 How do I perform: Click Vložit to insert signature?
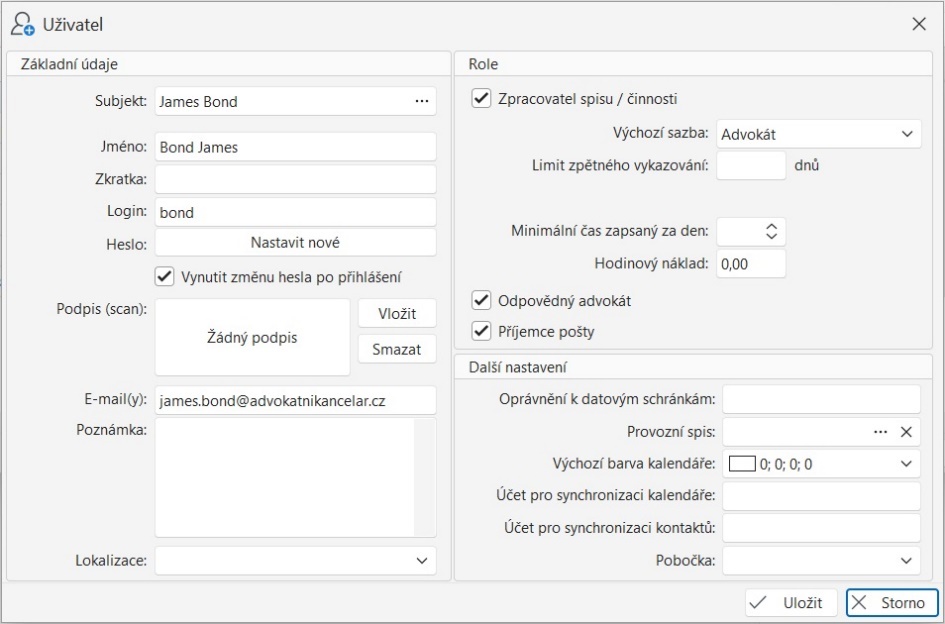397,313
